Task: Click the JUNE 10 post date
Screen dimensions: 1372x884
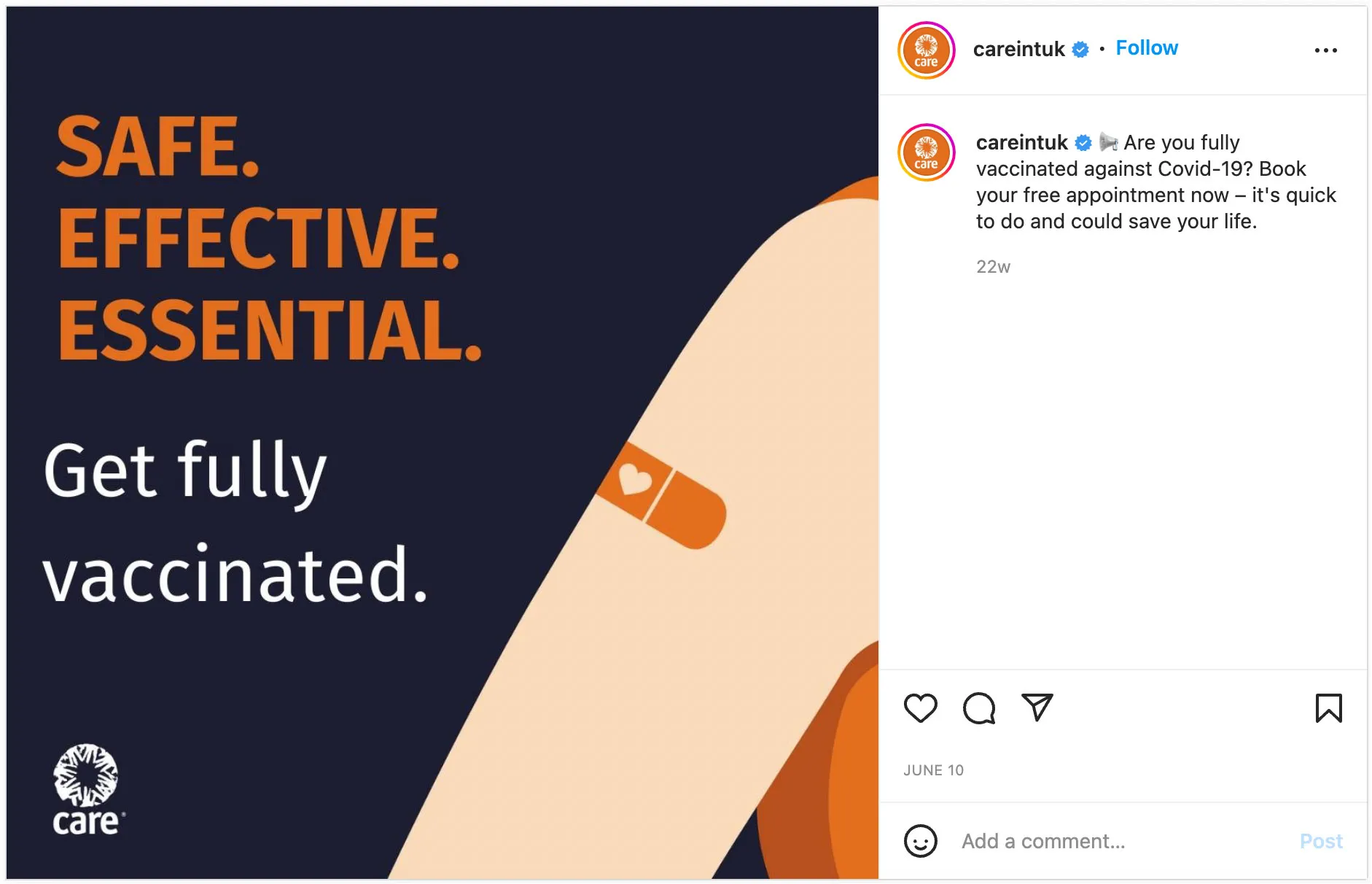Action: click(x=933, y=770)
